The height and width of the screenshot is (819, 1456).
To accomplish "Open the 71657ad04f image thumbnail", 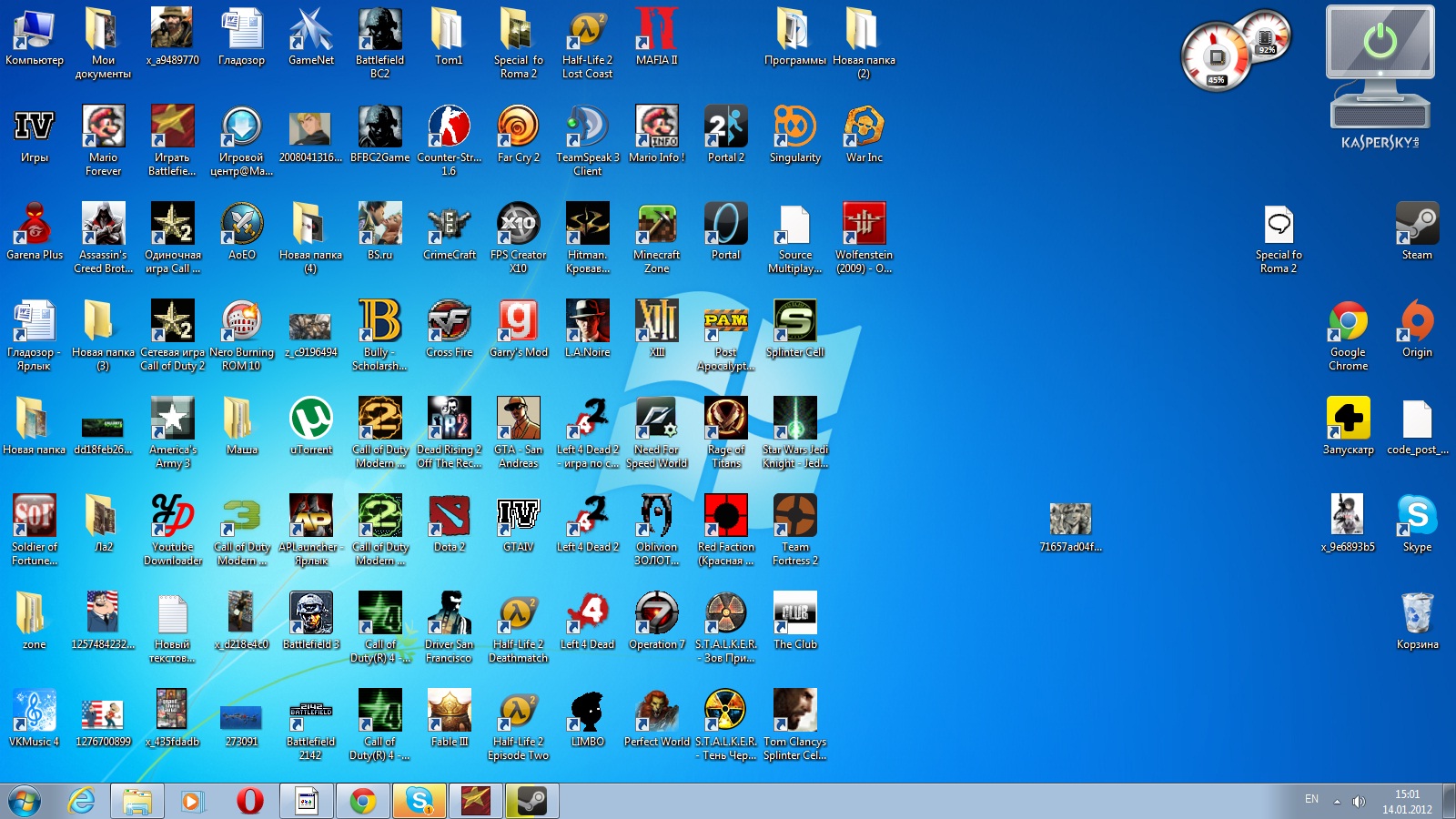I will click(1070, 519).
